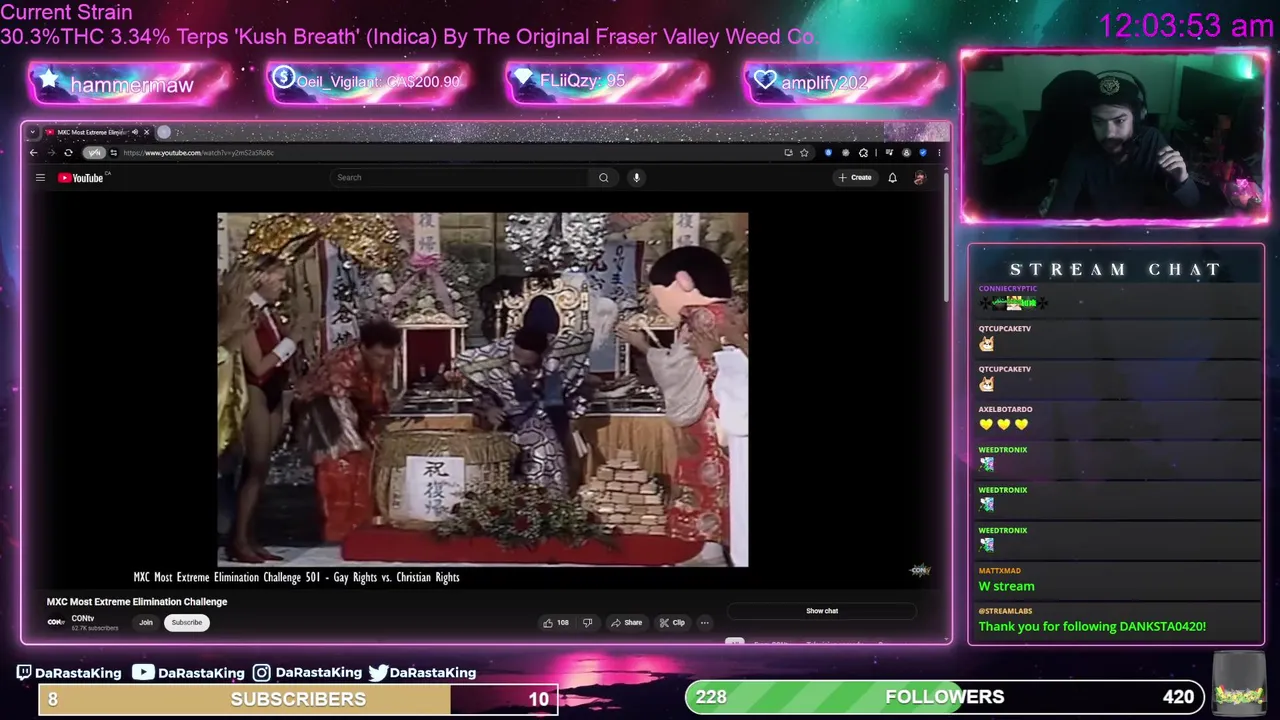The image size is (1280, 720).
Task: Click the hammermaw latest follower label
Action: point(130,85)
